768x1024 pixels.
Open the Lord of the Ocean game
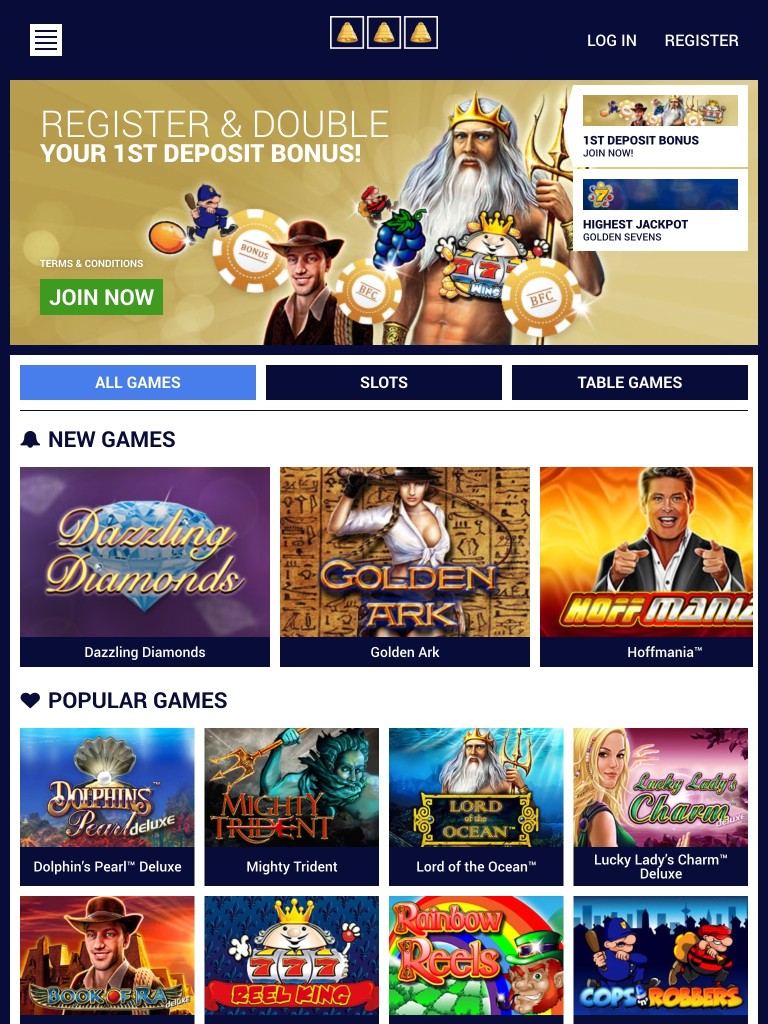coord(476,807)
